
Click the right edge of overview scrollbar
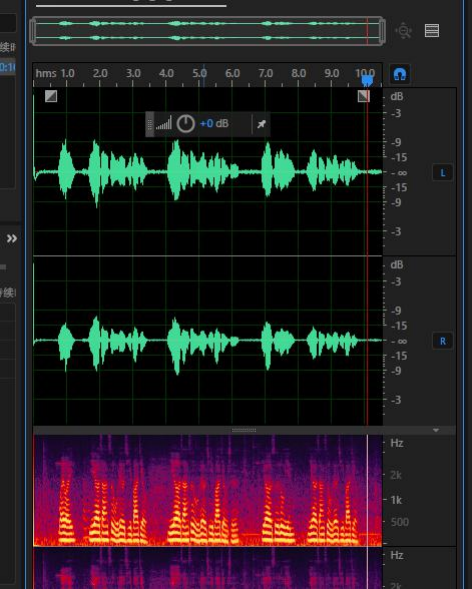coord(382,30)
